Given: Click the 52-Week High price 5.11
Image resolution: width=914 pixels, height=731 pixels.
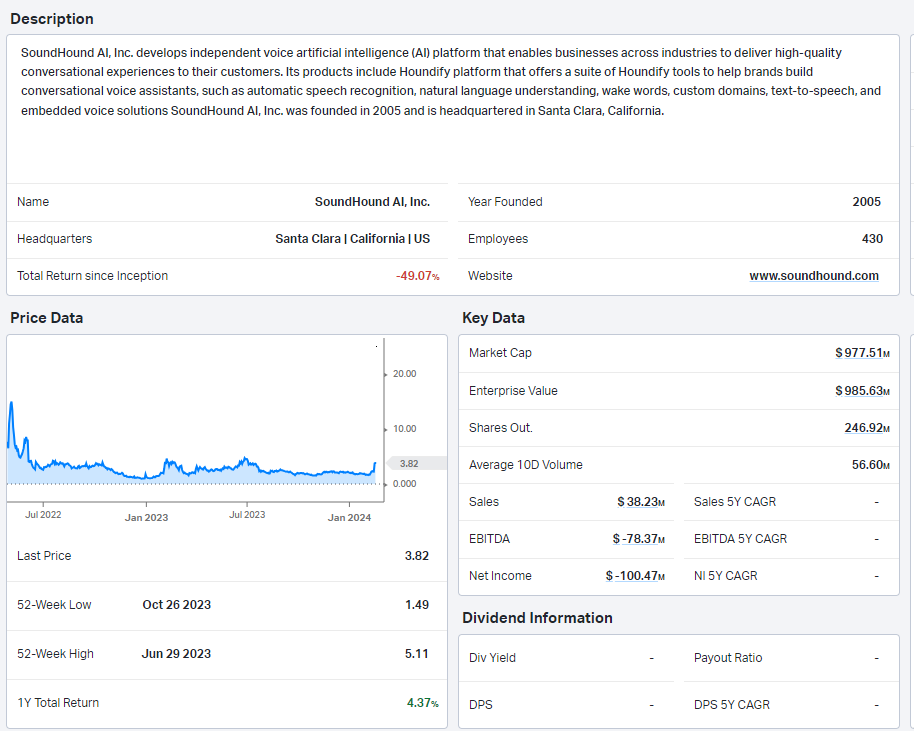Looking at the screenshot, I should click(416, 653).
